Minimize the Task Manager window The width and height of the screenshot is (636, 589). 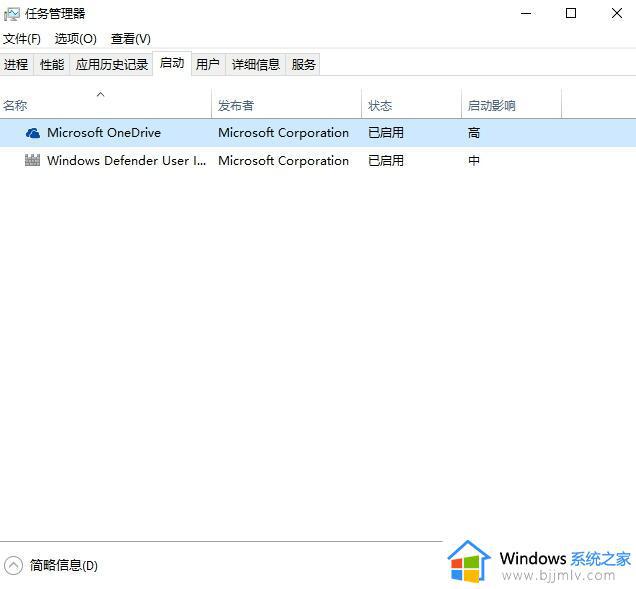tap(526, 13)
